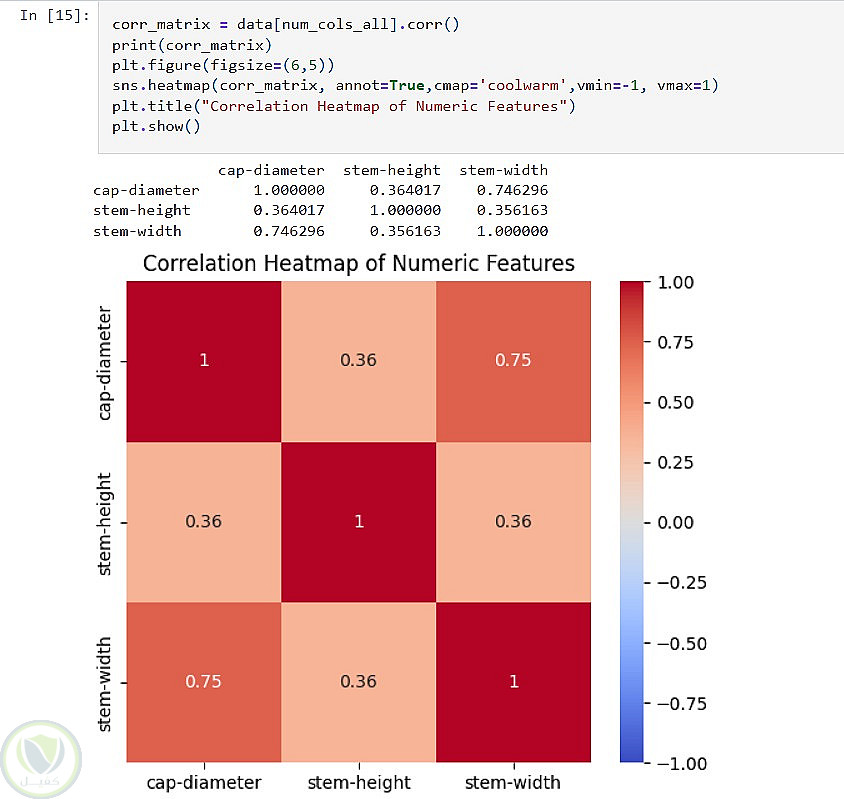
Task: Click the 0.00 tick label on the colorbar
Action: click(682, 522)
